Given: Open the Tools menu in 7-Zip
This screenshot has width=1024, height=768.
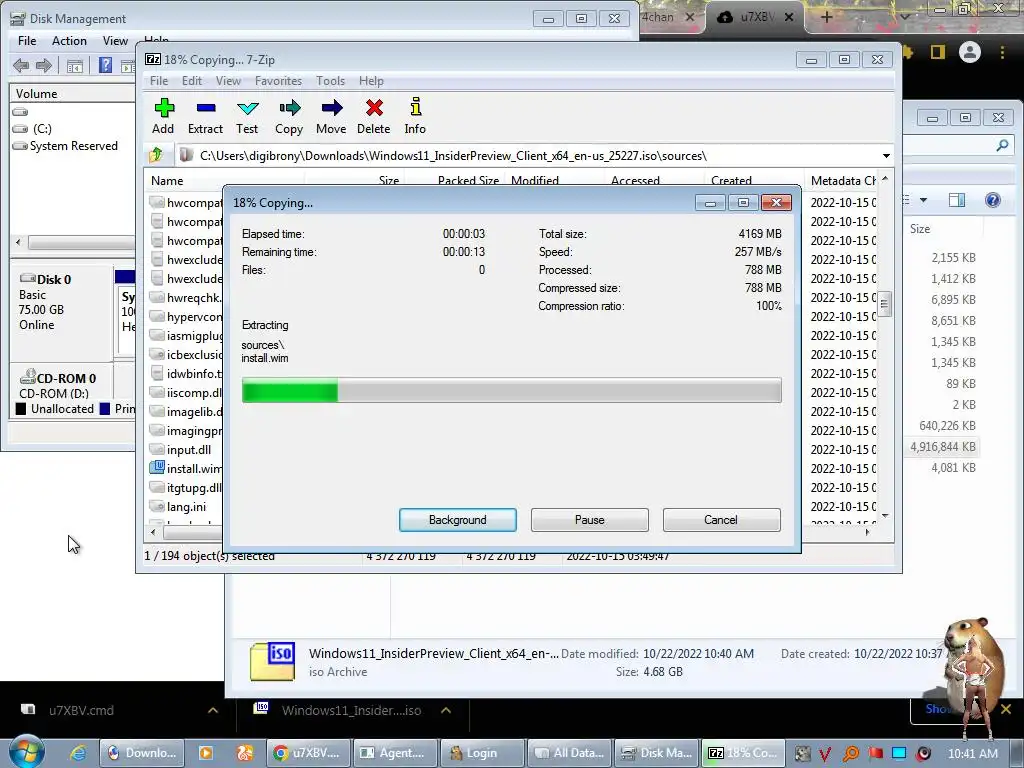Looking at the screenshot, I should [330, 81].
